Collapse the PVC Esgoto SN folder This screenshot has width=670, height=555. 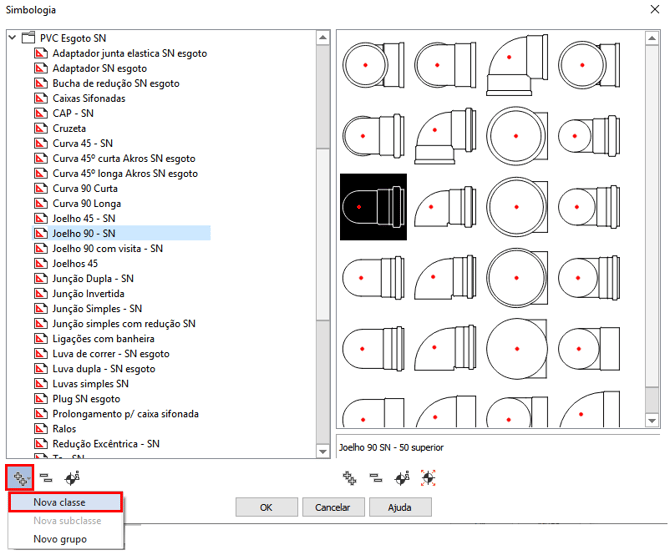click(12, 38)
